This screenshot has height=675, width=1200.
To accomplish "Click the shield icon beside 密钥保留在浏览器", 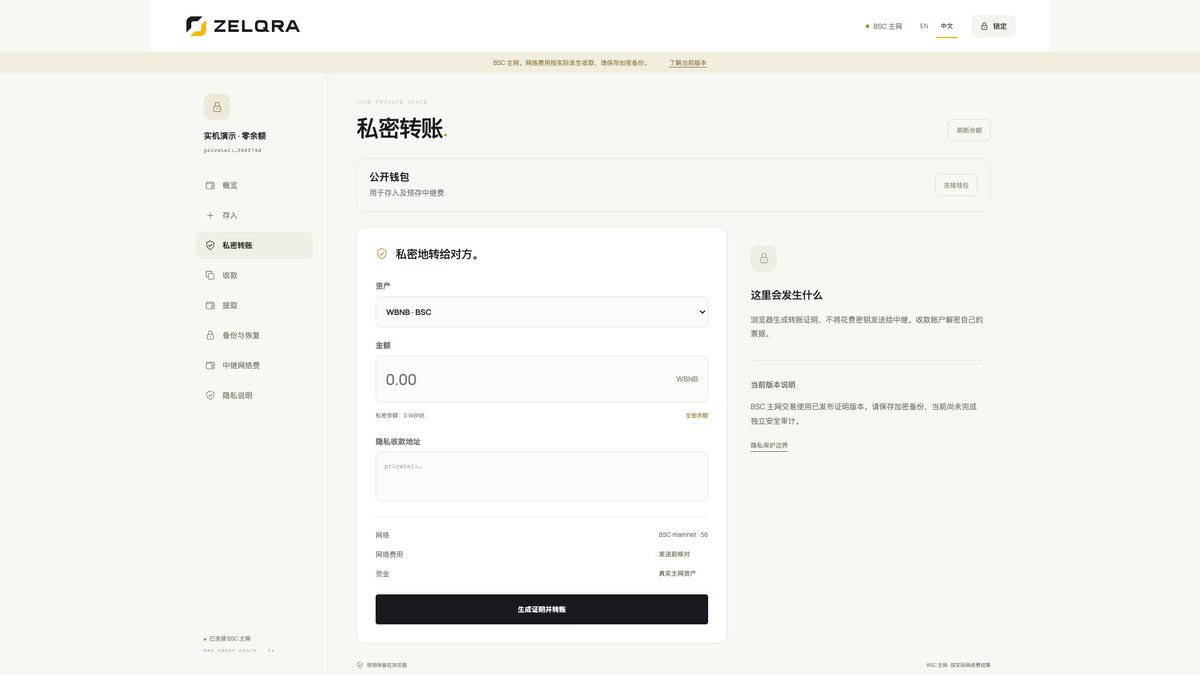I will 360,665.
